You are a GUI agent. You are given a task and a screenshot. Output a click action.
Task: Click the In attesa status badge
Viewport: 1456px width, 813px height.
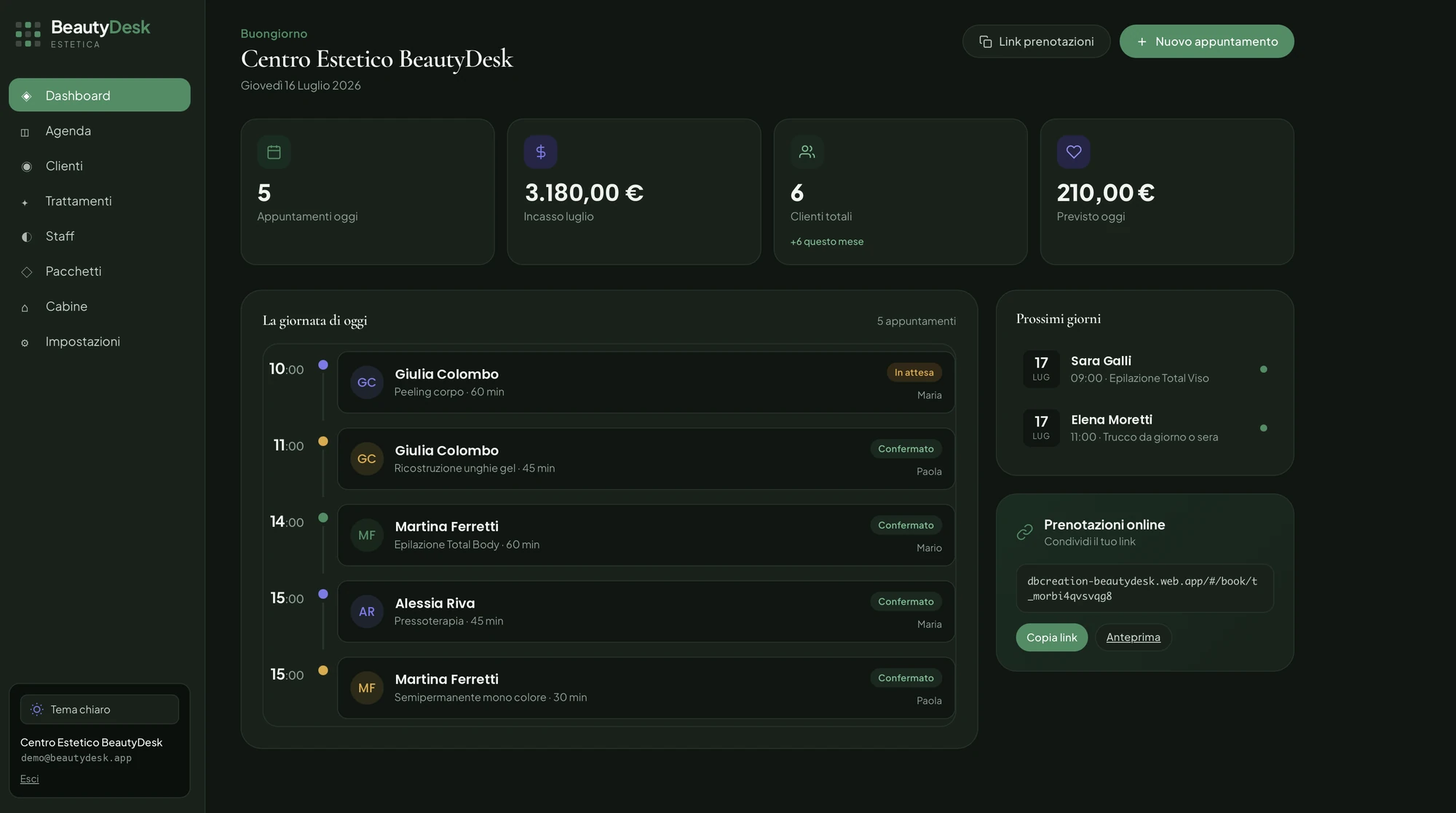coord(914,373)
